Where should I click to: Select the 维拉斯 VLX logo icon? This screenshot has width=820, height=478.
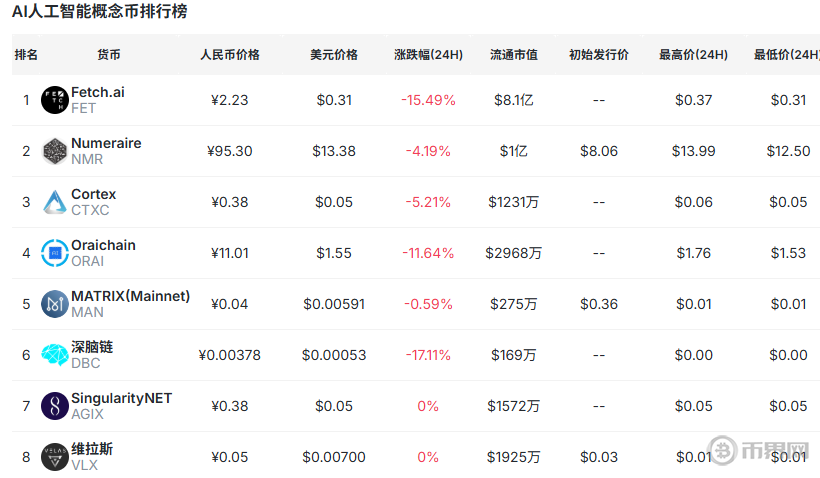[x=55, y=457]
